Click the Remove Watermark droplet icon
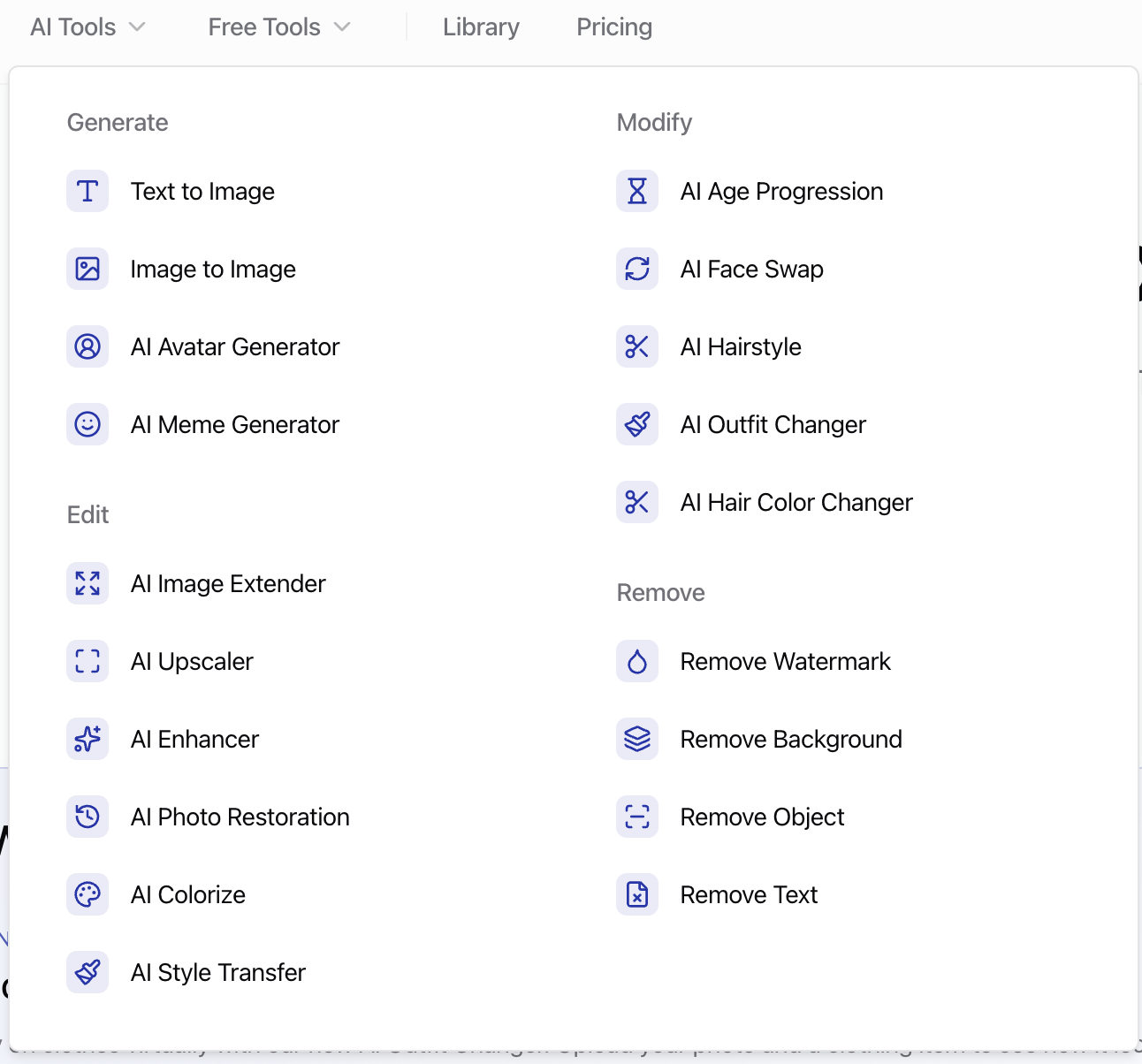This screenshot has width=1142, height=1064. tap(637, 661)
